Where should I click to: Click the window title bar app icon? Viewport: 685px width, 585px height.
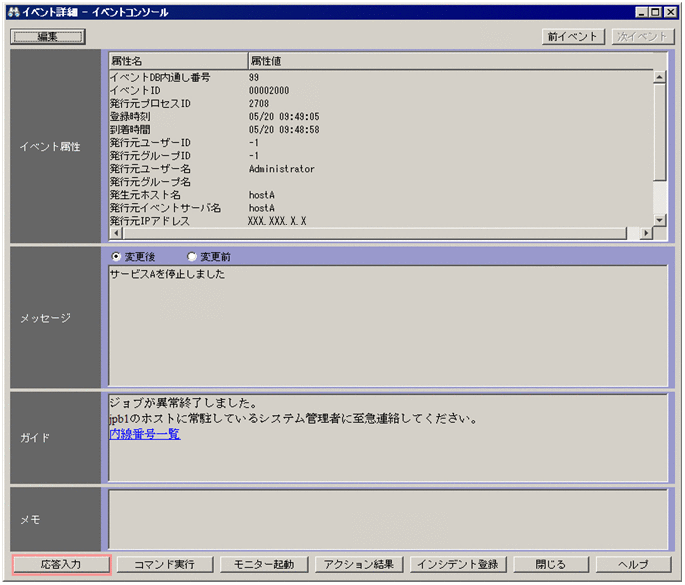14,12
